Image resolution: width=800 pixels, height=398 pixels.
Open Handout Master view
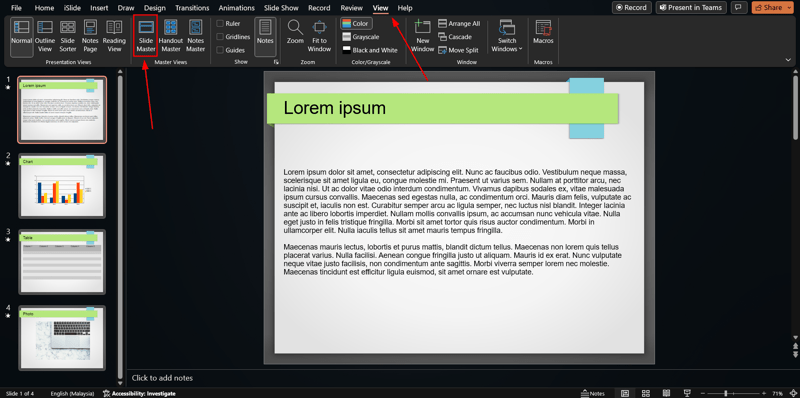tap(171, 36)
